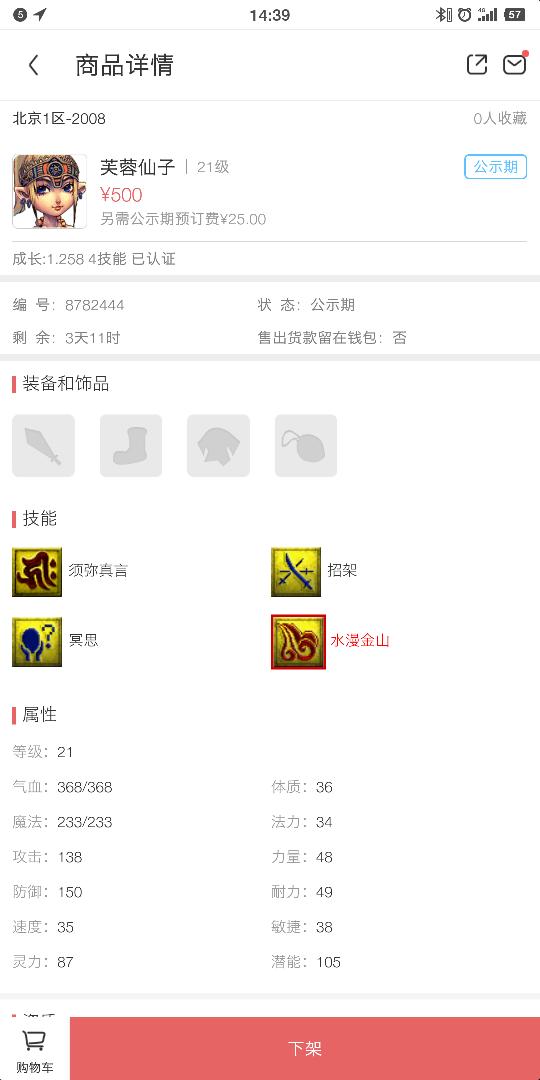Tap the 水漫金山 red skill label
540x1080 pixels.
360,641
